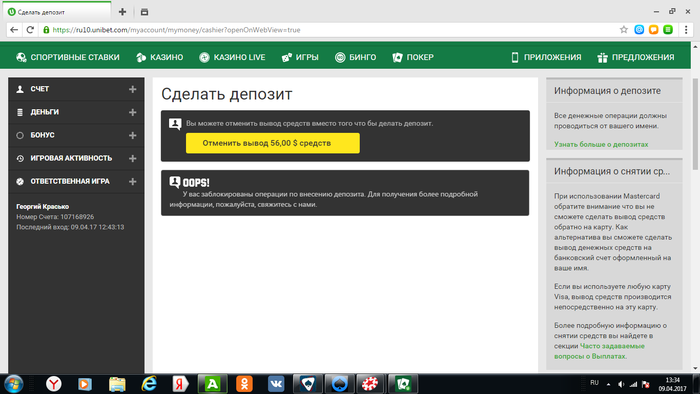Click the person icon by the withdrawal notice
Viewport: 700px width, 394px height.
[x=175, y=124]
